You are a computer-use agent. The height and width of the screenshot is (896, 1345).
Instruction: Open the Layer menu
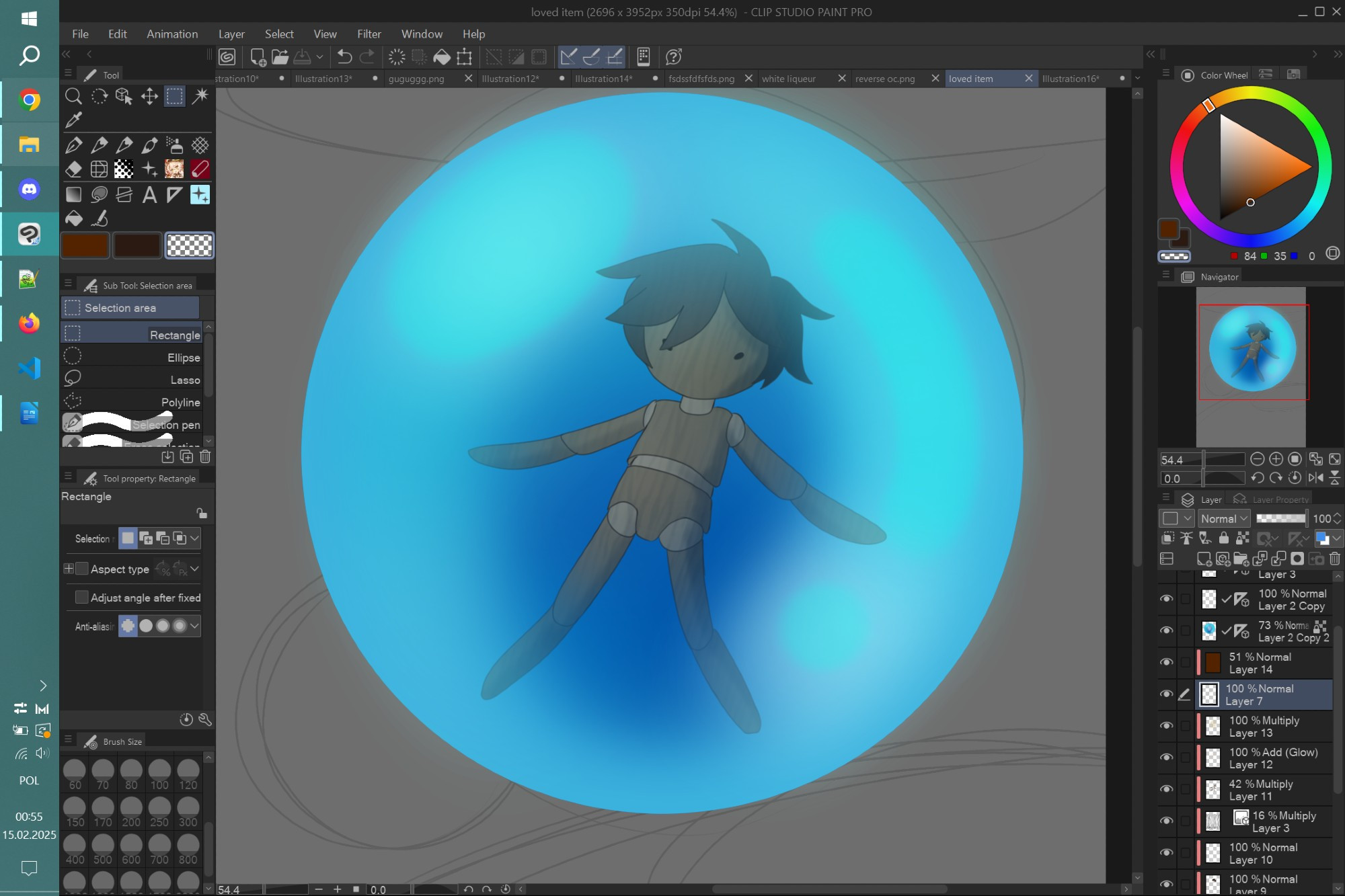pyautogui.click(x=231, y=34)
